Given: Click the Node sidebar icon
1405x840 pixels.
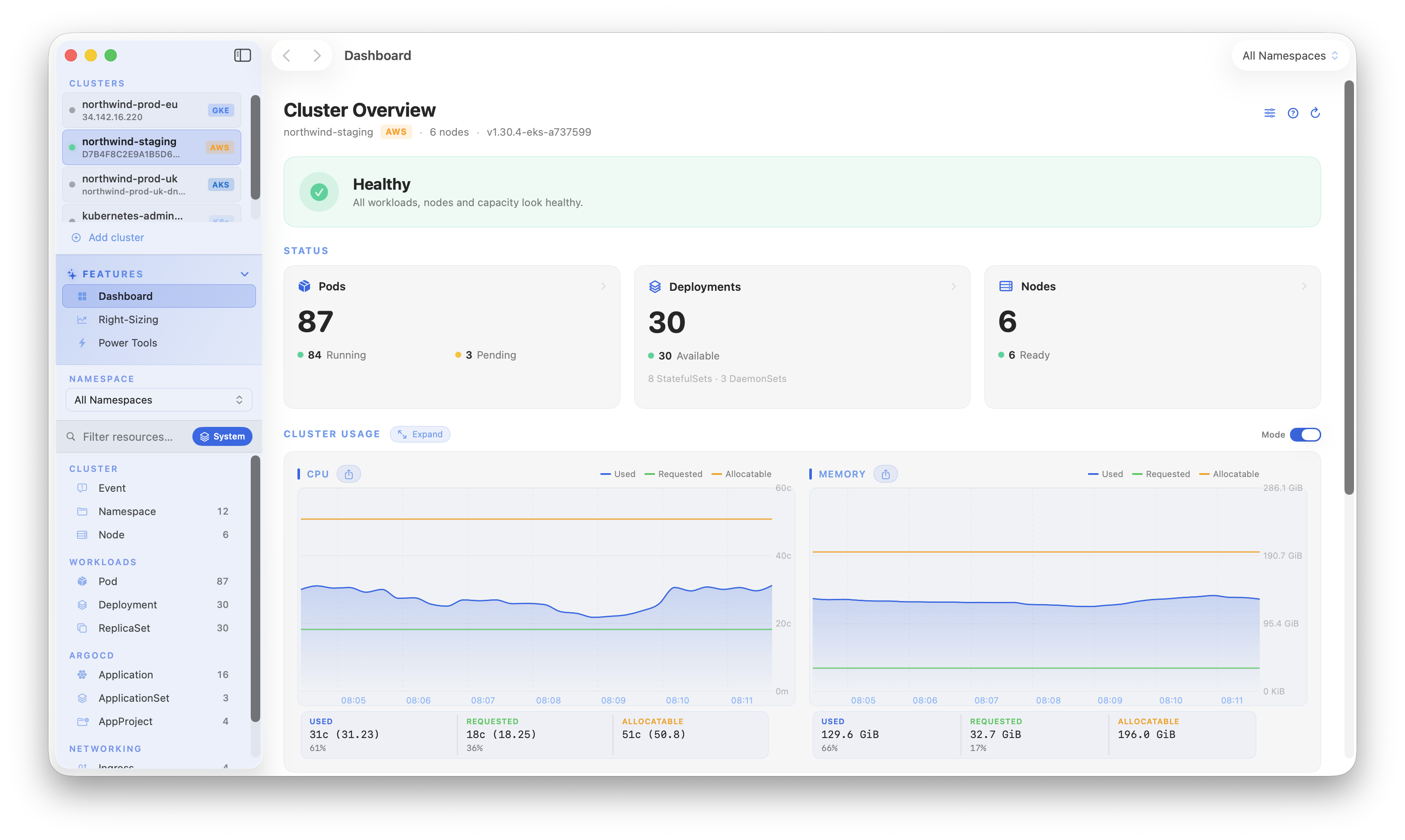Looking at the screenshot, I should coord(82,535).
